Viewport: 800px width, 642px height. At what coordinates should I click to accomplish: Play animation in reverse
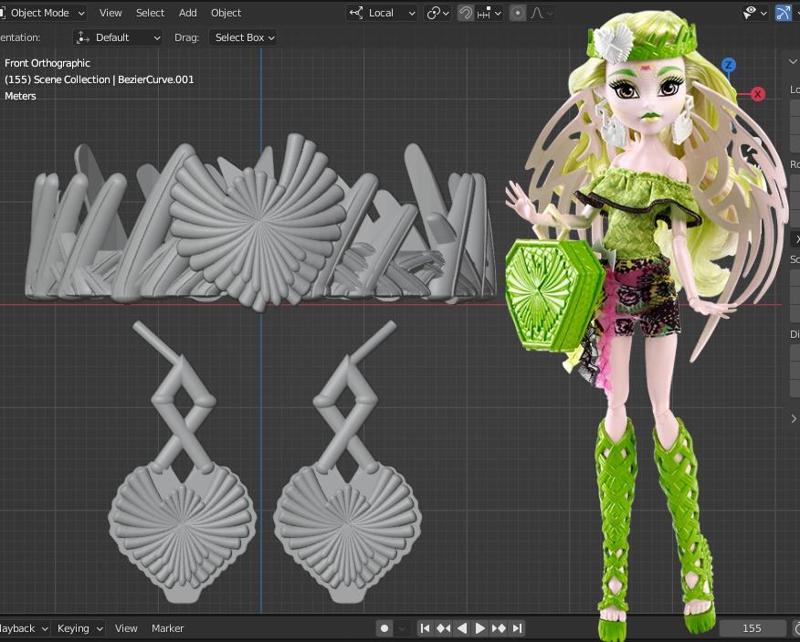[462, 628]
